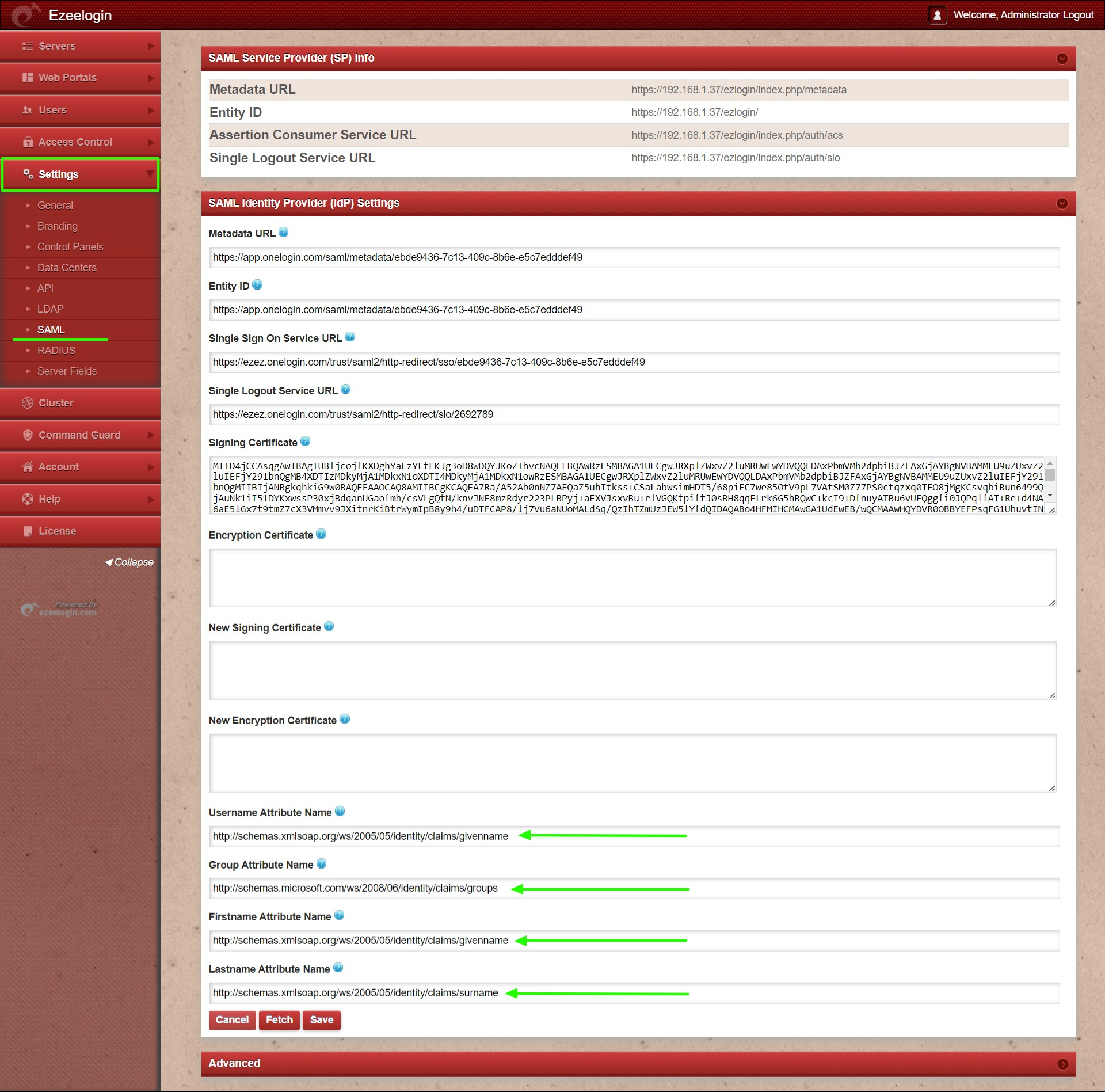Image resolution: width=1105 pixels, height=1092 pixels.
Task: Collapse the SAML Service Provider Info panel
Action: point(1062,59)
